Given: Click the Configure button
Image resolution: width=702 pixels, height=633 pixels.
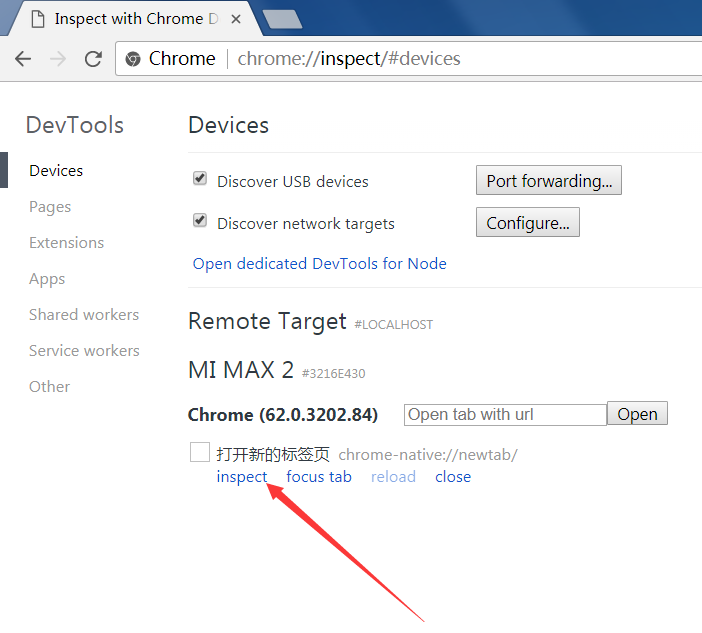Looking at the screenshot, I should point(527,222).
